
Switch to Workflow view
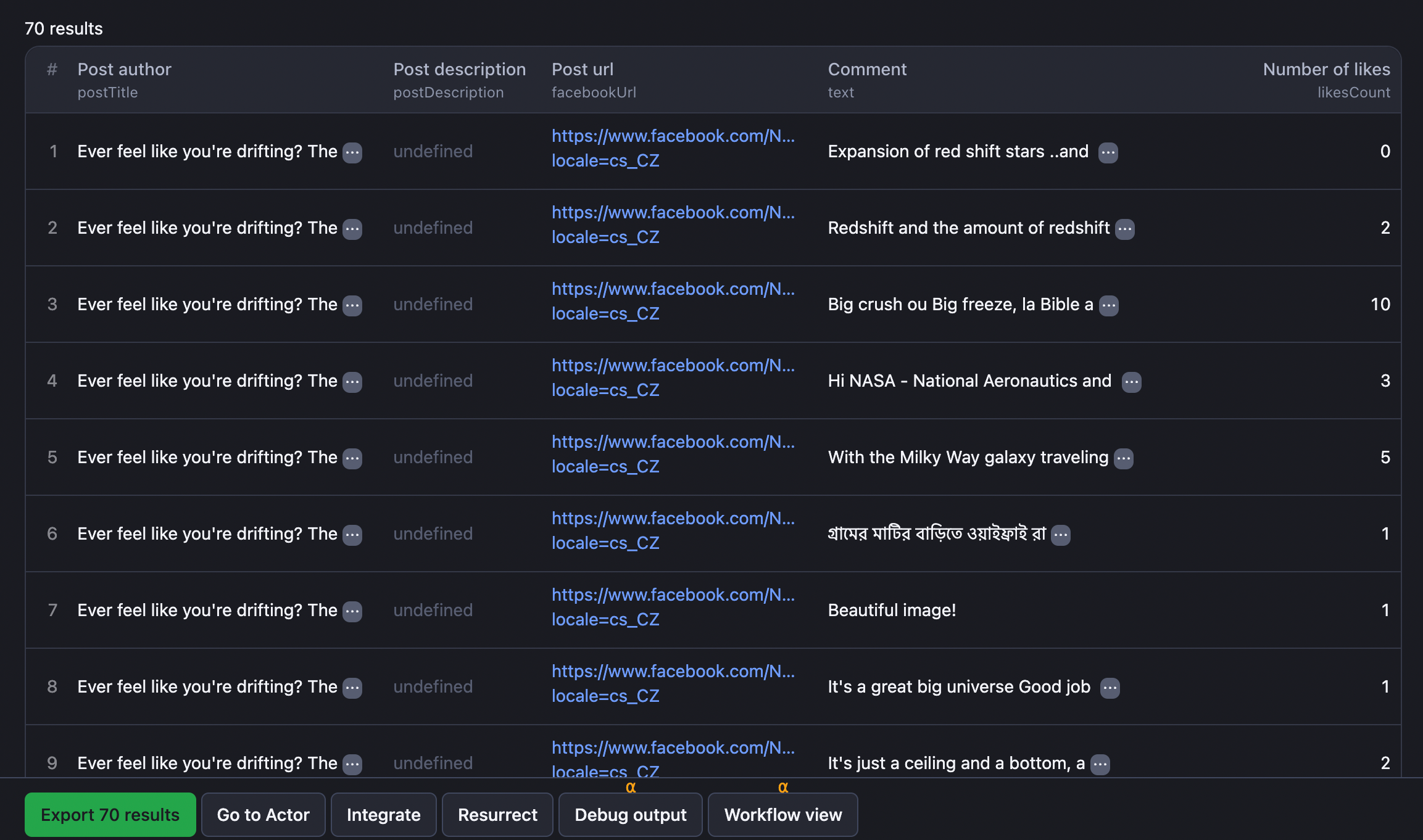pyautogui.click(x=782, y=815)
